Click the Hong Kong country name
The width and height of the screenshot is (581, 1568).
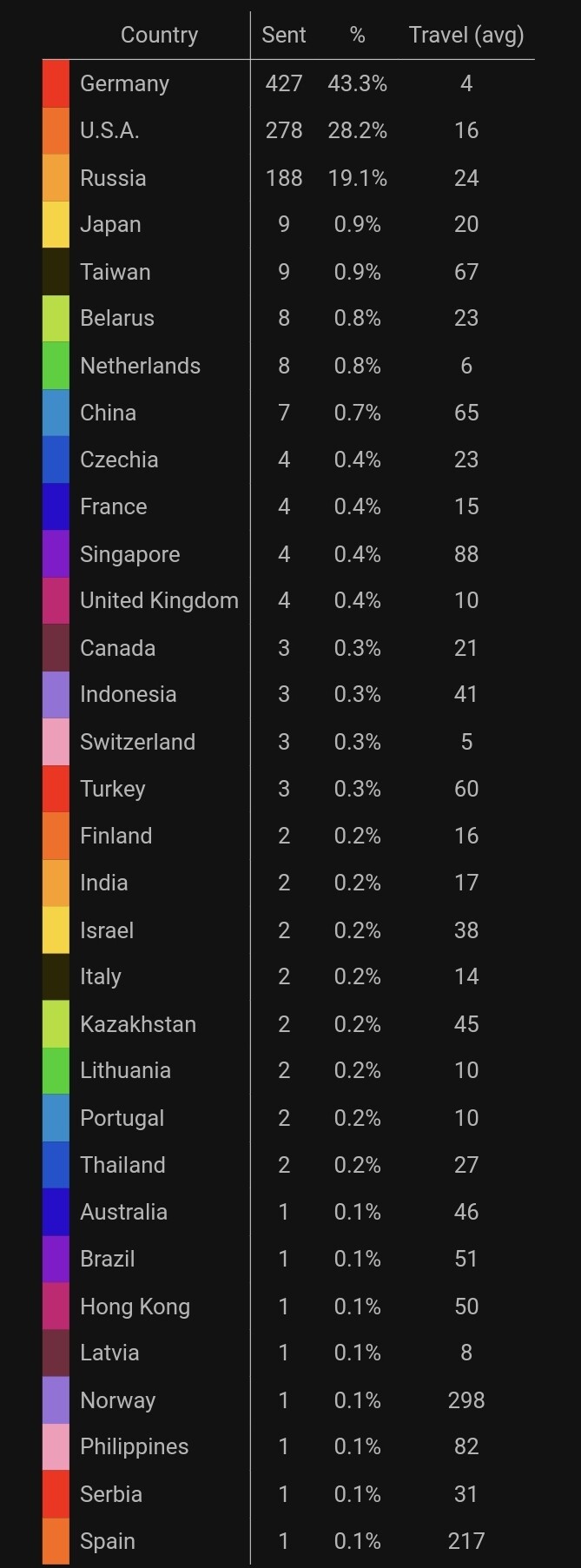pyautogui.click(x=135, y=1306)
